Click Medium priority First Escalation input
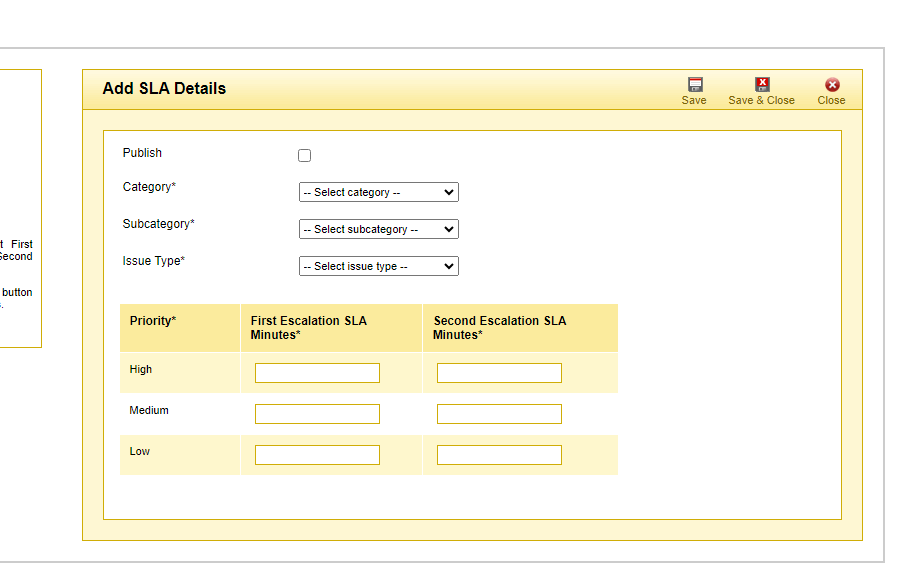 [x=317, y=414]
